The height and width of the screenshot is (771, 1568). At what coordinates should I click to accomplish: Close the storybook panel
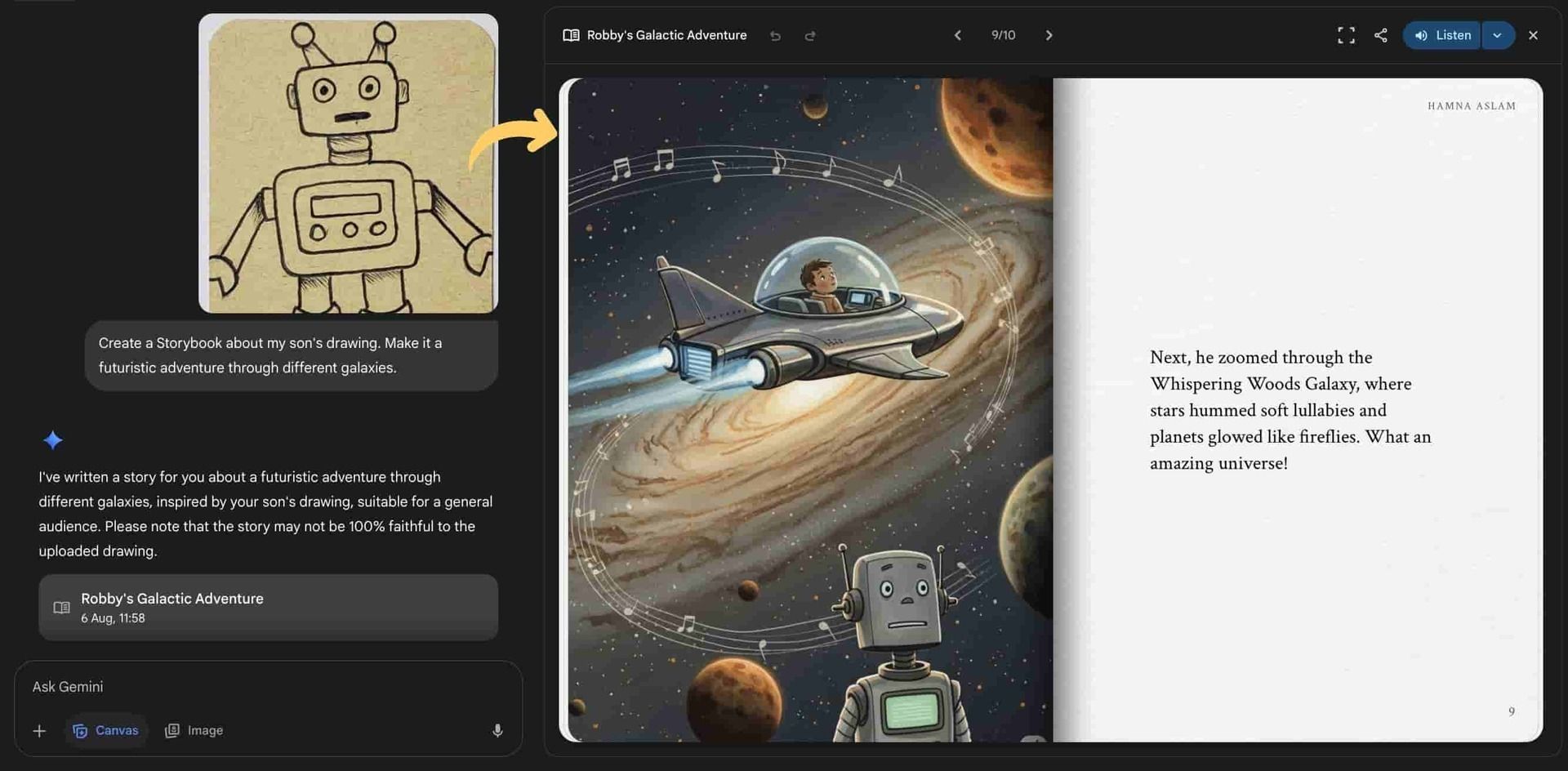[x=1533, y=35]
